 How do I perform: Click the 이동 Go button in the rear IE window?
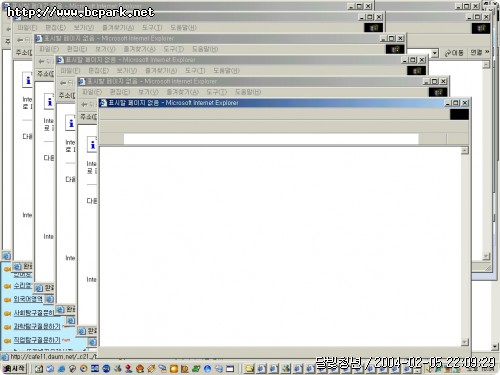[454, 53]
